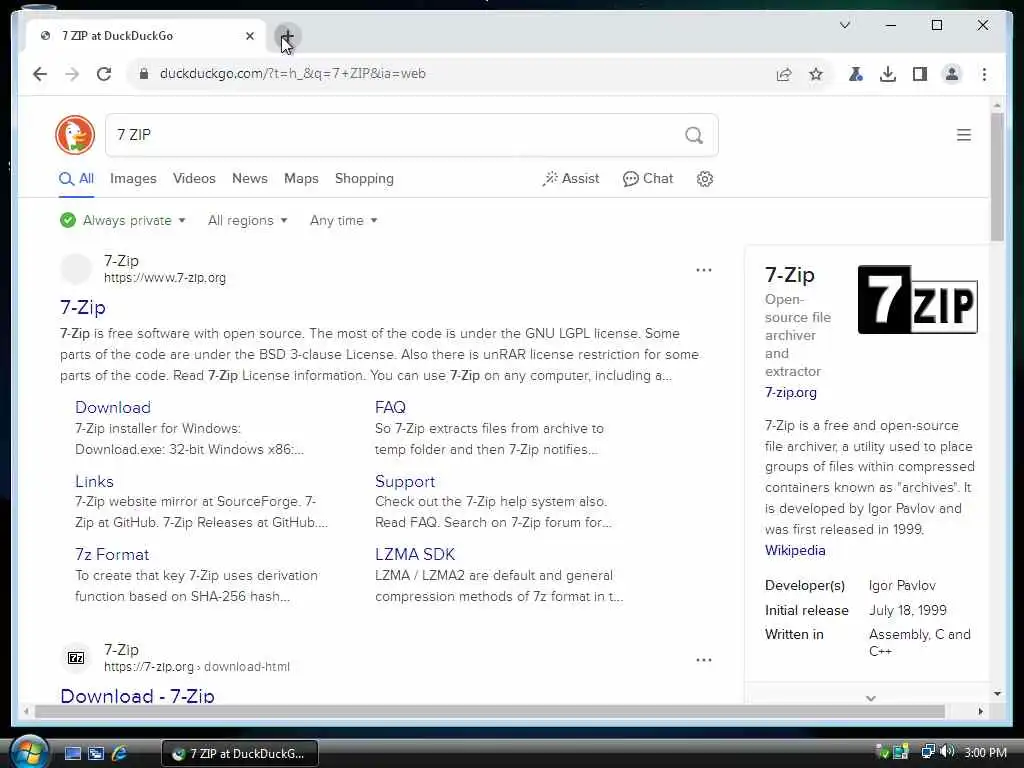Viewport: 1024px width, 768px height.
Task: Open the profile avatar menu
Action: pyautogui.click(x=952, y=74)
